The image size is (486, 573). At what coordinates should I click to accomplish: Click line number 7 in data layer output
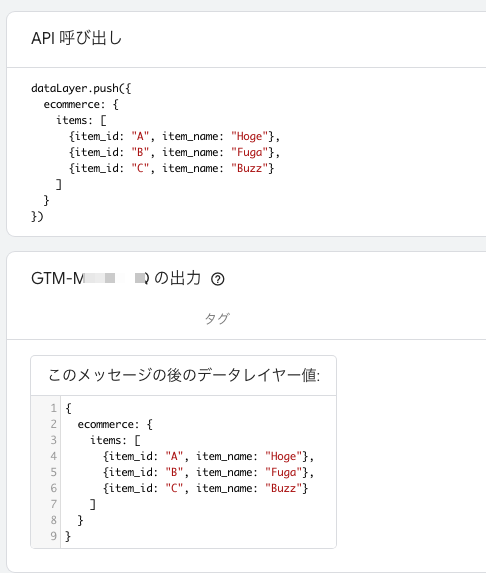[54, 504]
